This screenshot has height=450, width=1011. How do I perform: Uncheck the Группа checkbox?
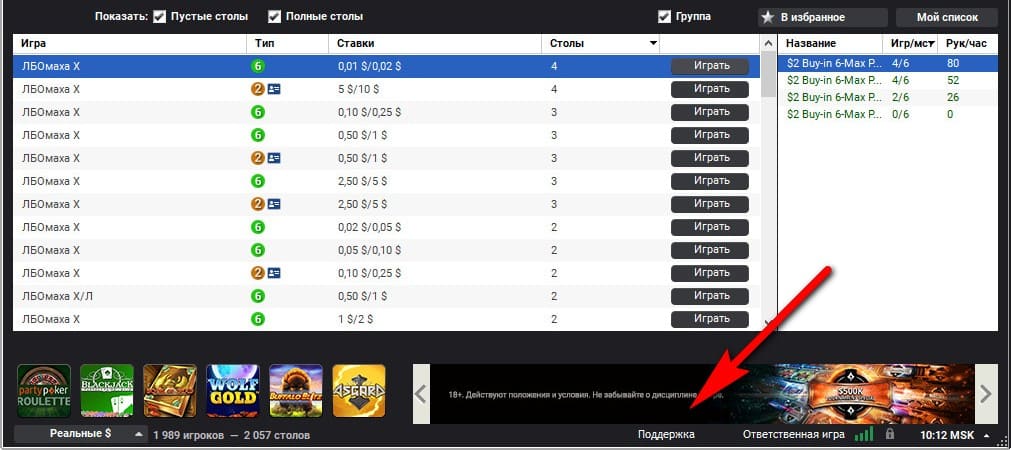[x=665, y=17]
